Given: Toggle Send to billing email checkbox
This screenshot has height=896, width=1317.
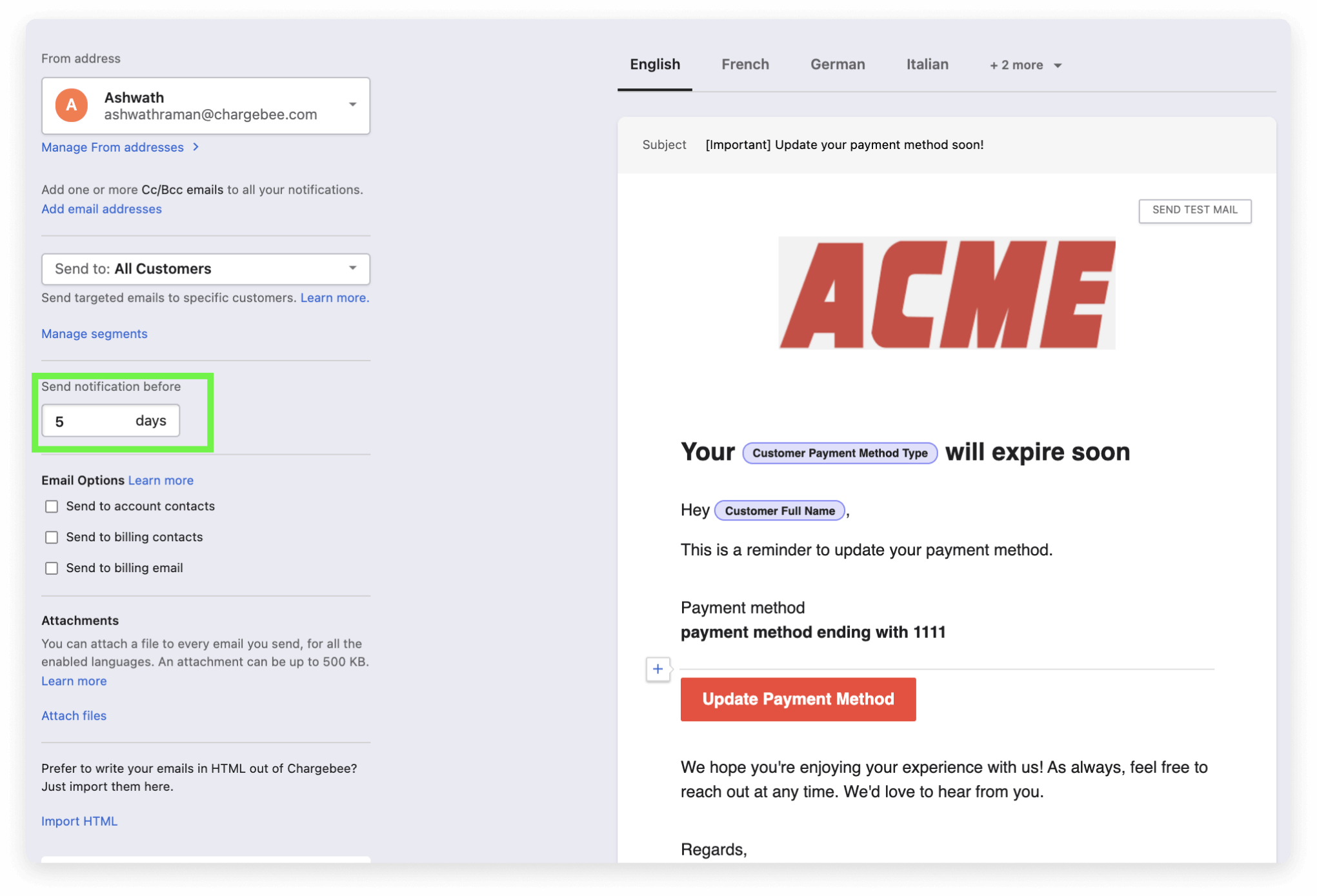Looking at the screenshot, I should 52,568.
